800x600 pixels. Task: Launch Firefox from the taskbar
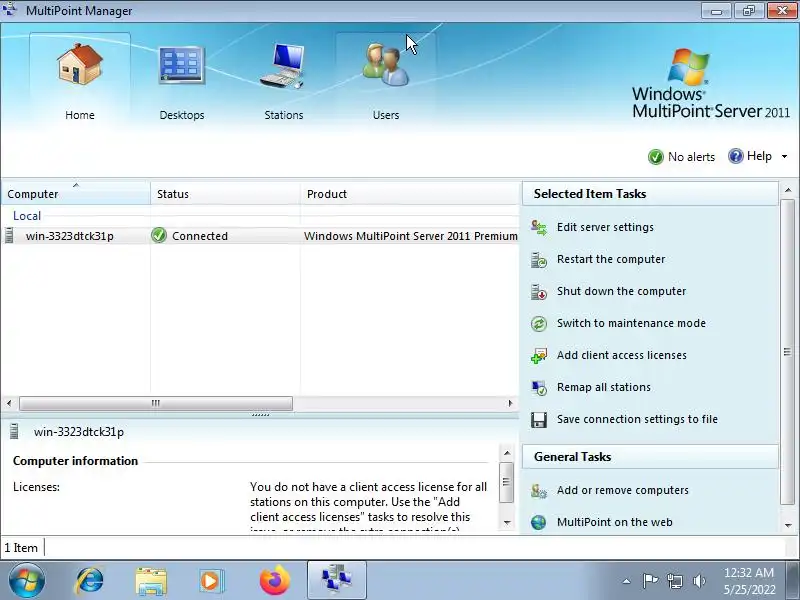click(275, 580)
